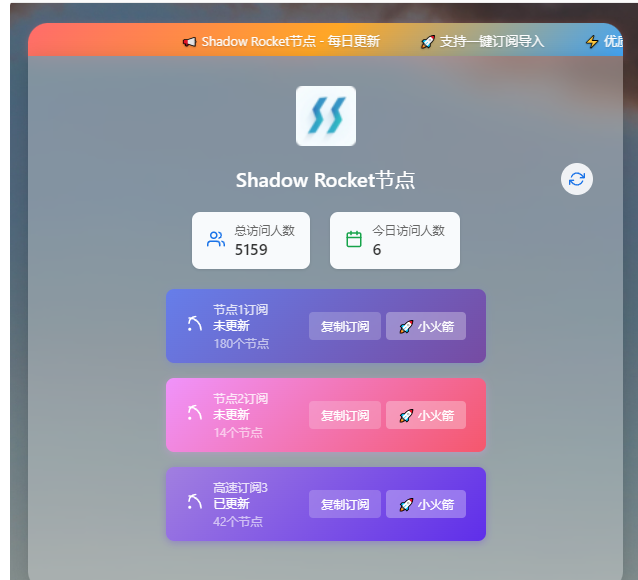Copy the 节点1订阅 subscription link
638x580 pixels.
(x=345, y=326)
